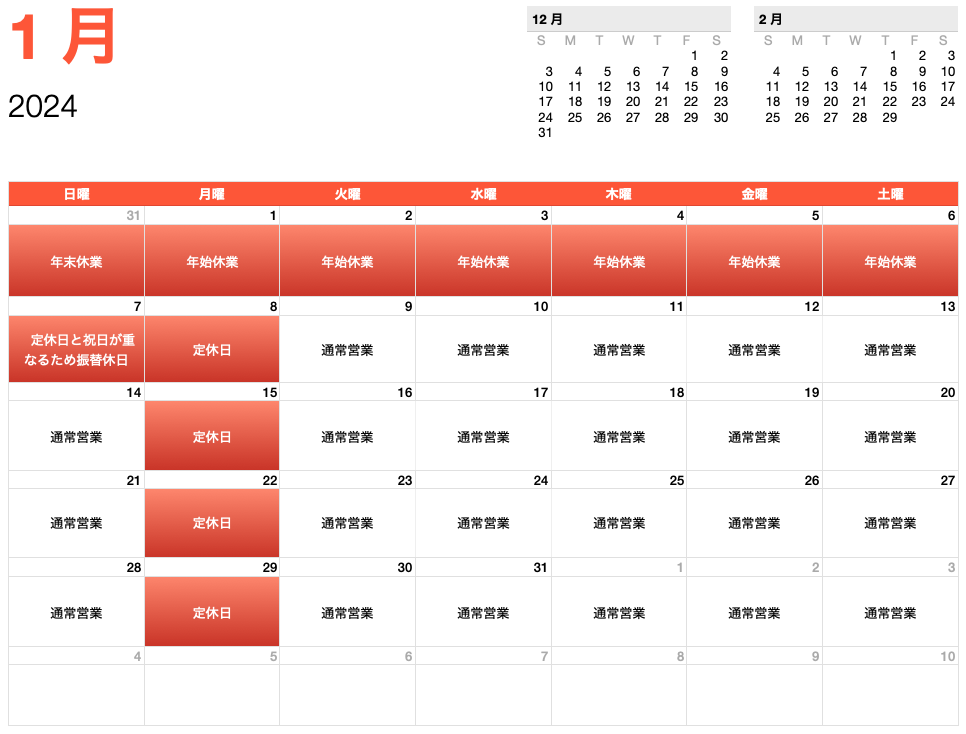
Task: Select the "12月" mini calendar header
Action: tap(548, 19)
